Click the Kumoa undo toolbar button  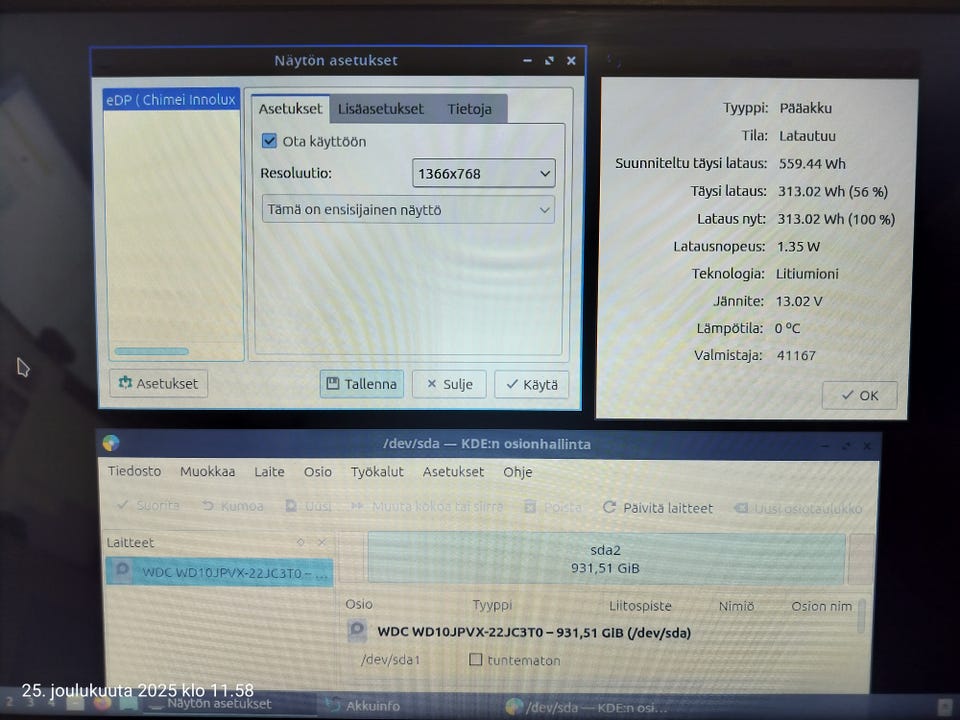tap(233, 506)
